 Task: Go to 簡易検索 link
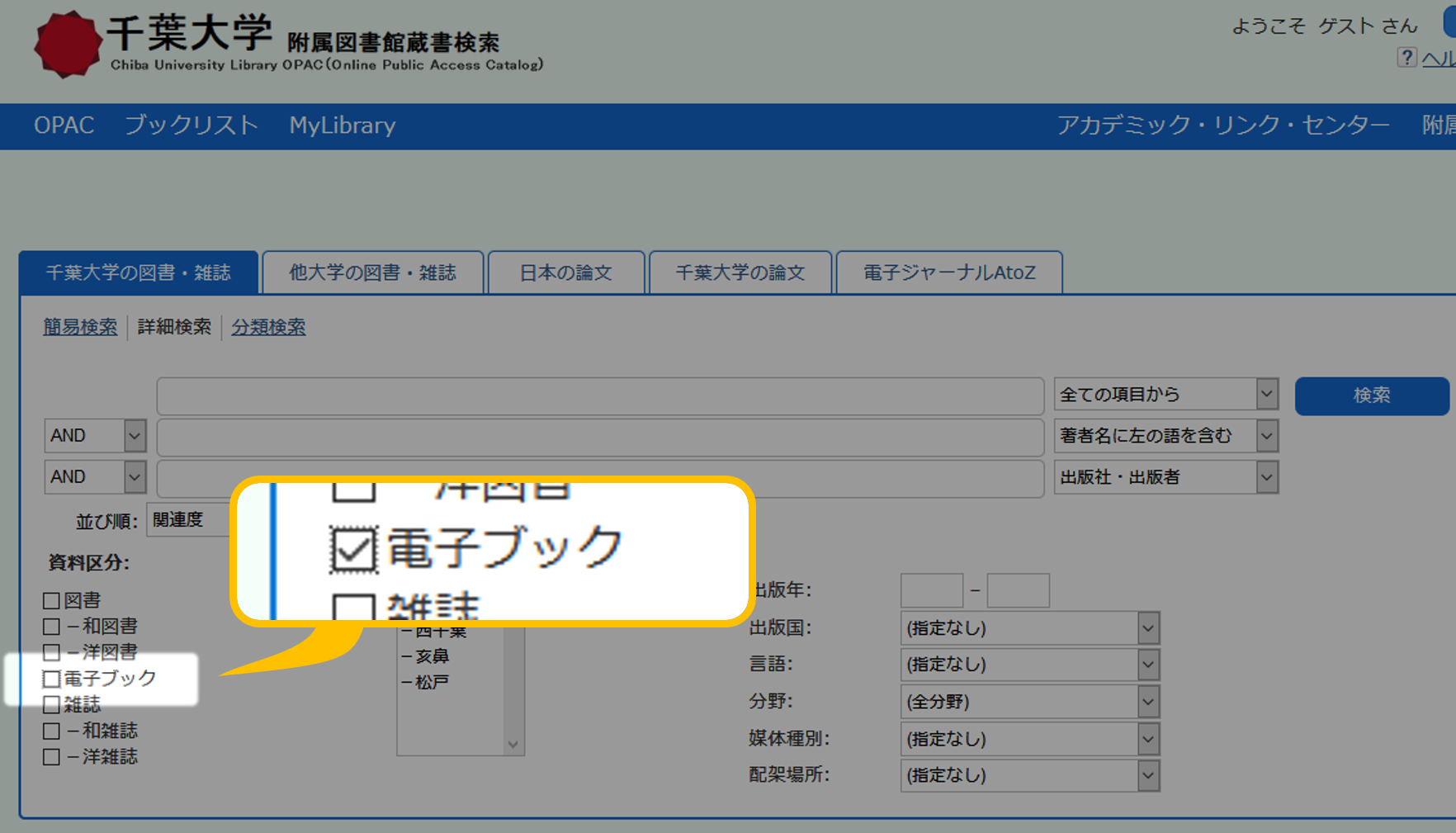coord(80,327)
